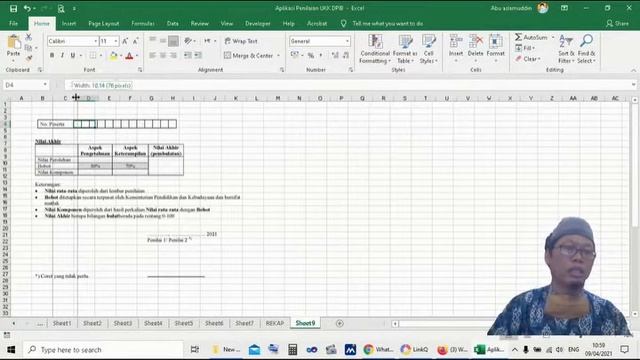The height and width of the screenshot is (360, 640).
Task: Switch to the Data tab
Action: (x=173, y=24)
